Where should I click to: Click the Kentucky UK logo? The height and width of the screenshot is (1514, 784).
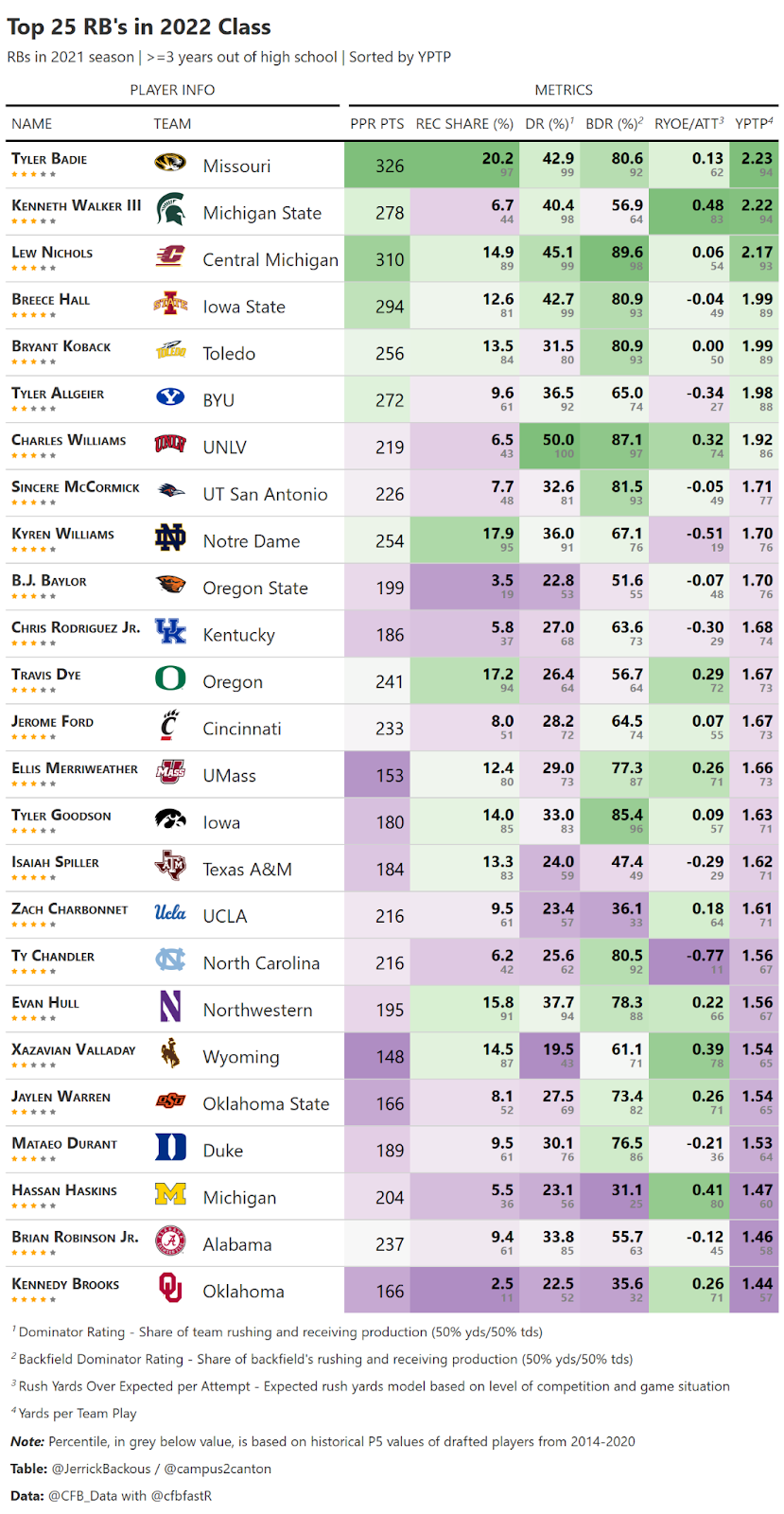tap(170, 631)
